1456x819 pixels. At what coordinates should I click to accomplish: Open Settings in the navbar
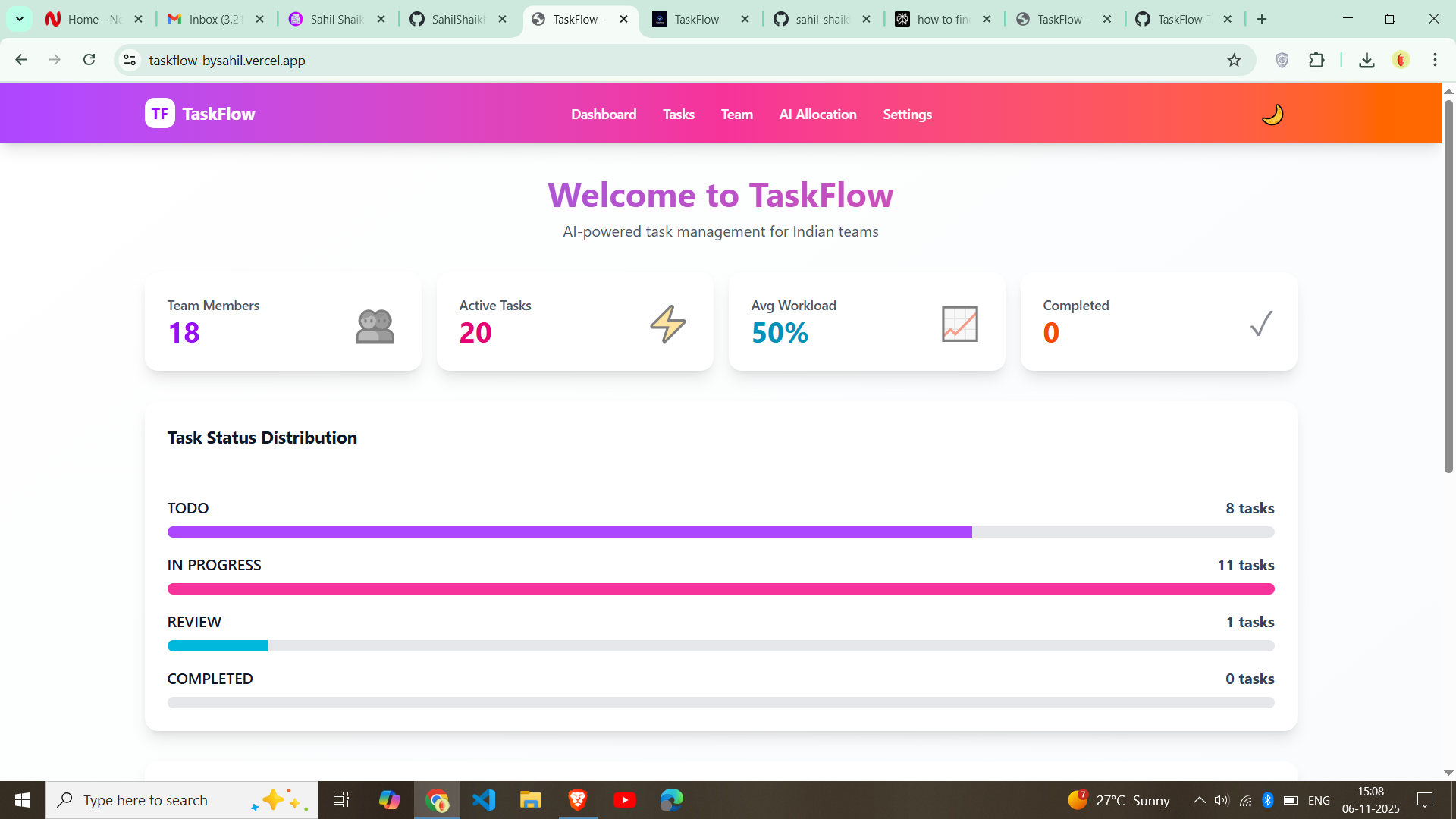[x=907, y=115]
